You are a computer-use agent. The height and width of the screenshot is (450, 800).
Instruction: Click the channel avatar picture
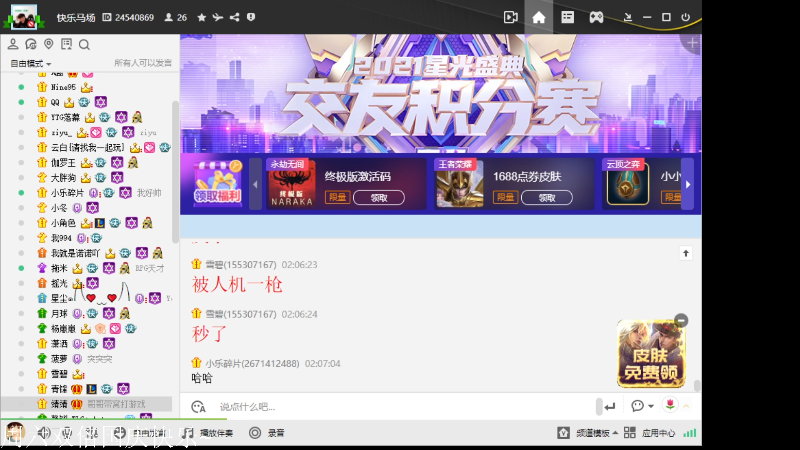coord(24,17)
